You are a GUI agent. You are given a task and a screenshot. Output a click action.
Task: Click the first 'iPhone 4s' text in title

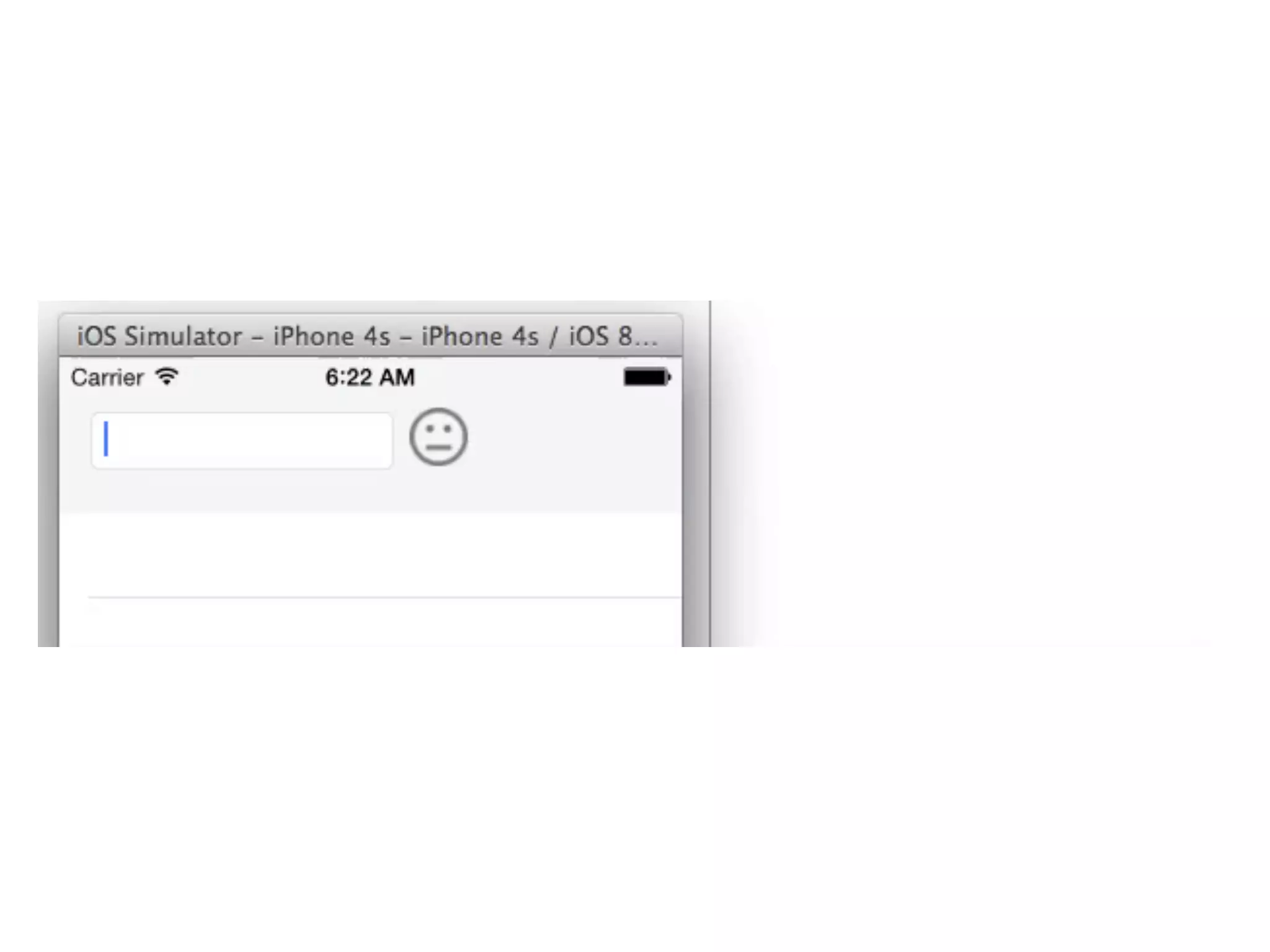[332, 337]
